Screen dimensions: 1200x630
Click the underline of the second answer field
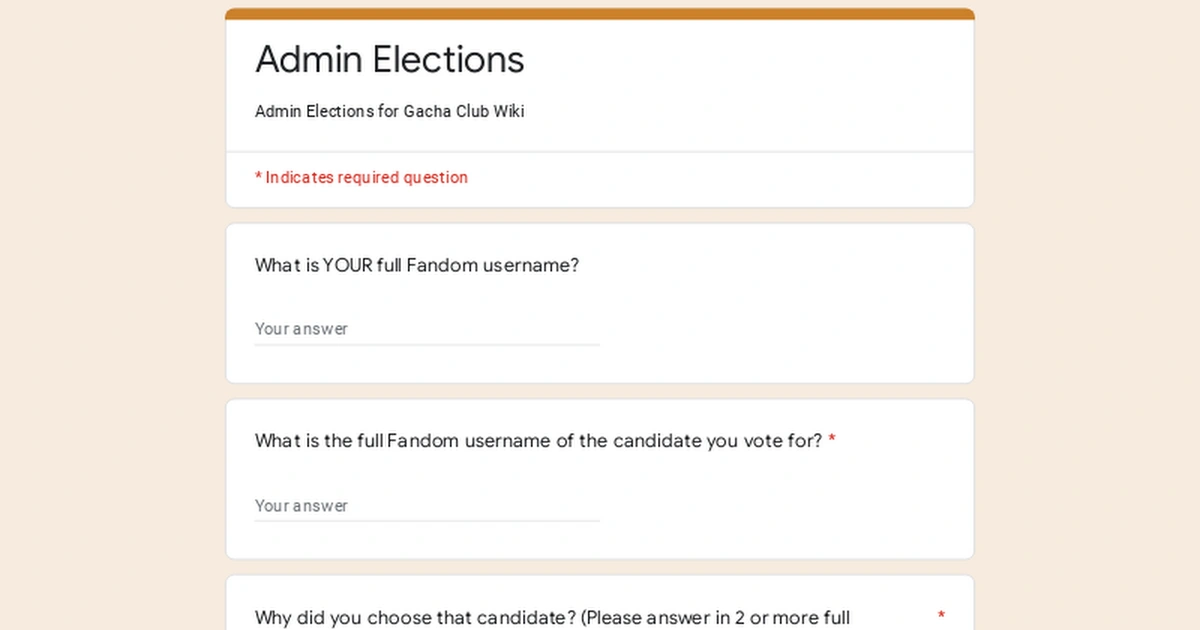tap(425, 521)
